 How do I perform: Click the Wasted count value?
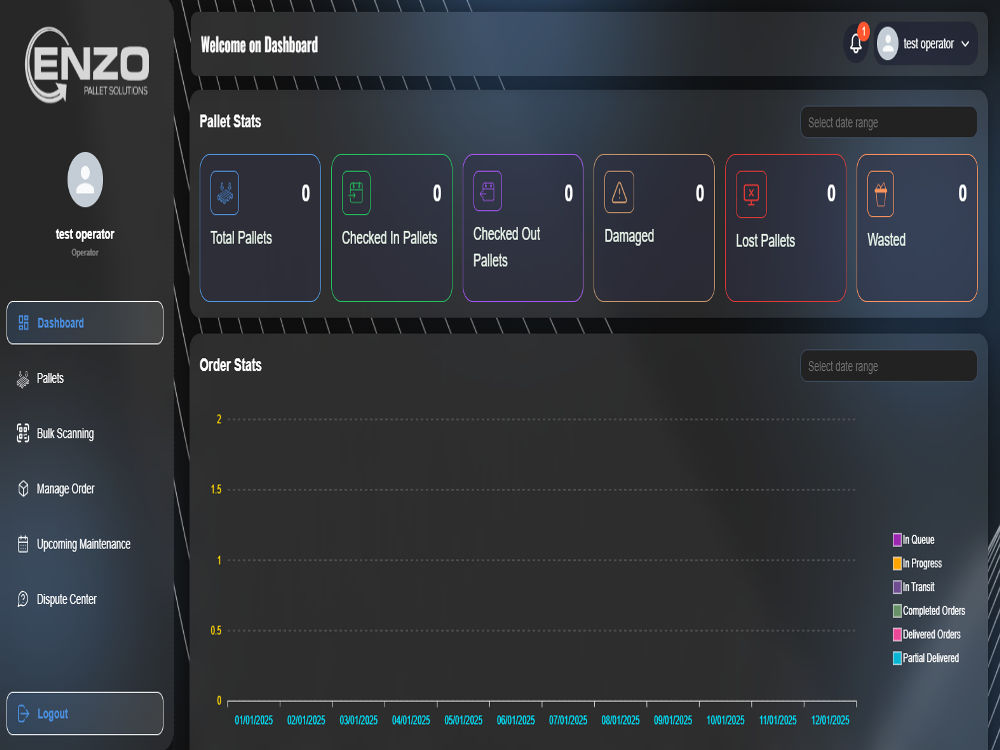click(963, 193)
